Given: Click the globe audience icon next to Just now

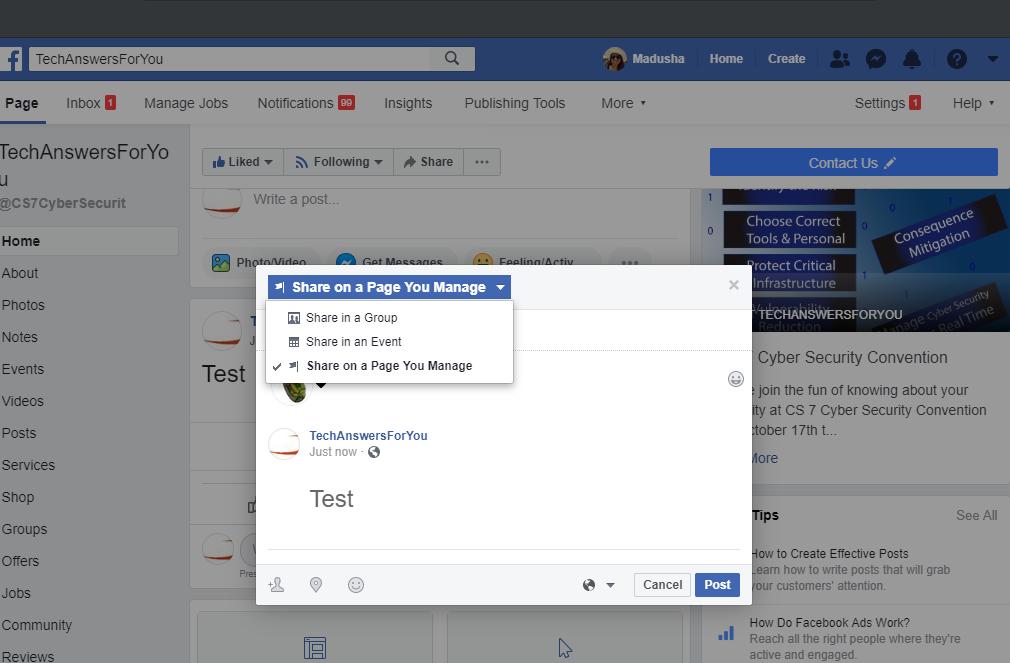Looking at the screenshot, I should [374, 452].
